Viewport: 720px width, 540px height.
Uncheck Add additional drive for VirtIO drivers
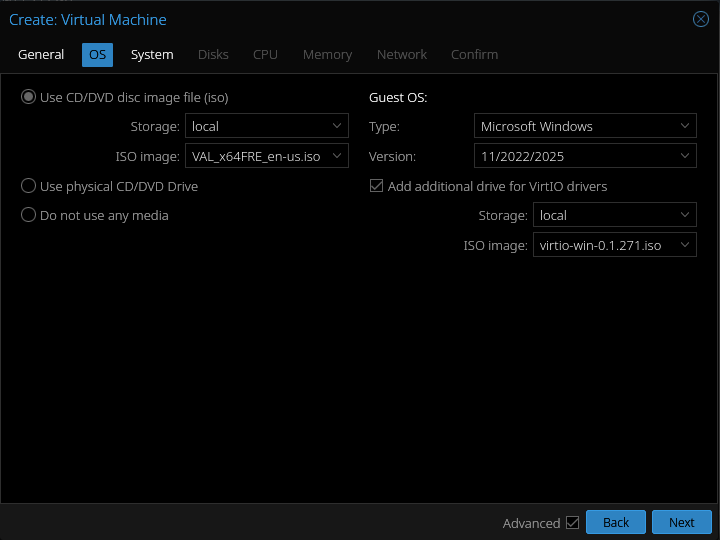coord(377,186)
